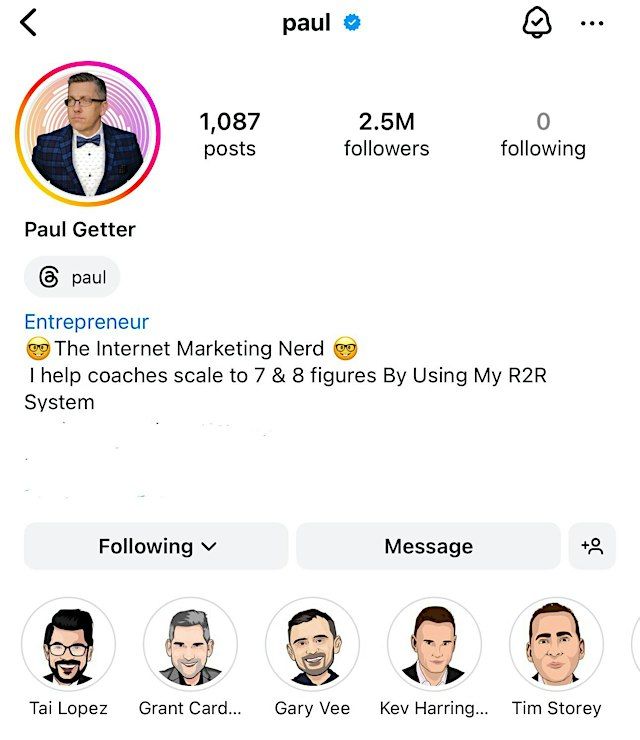This screenshot has width=640, height=740.
Task: Click the blue verified badge
Action: (x=352, y=22)
